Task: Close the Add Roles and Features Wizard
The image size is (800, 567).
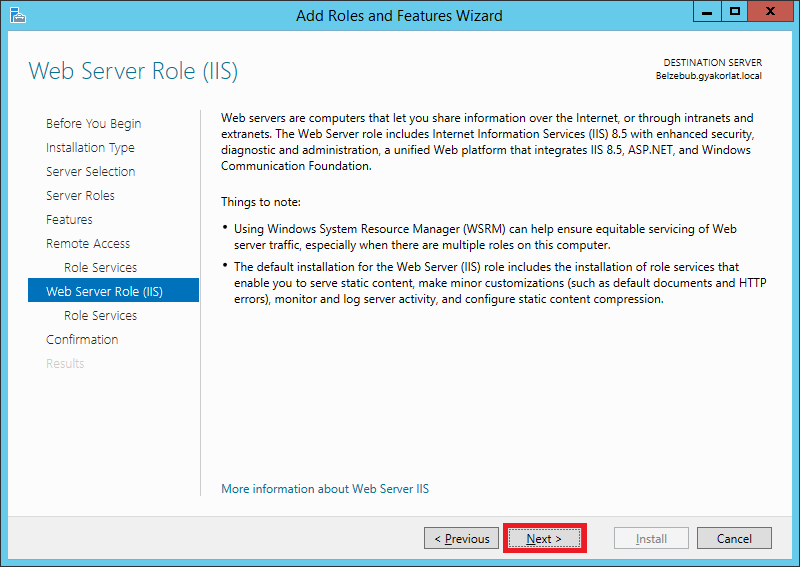Action: tap(770, 11)
